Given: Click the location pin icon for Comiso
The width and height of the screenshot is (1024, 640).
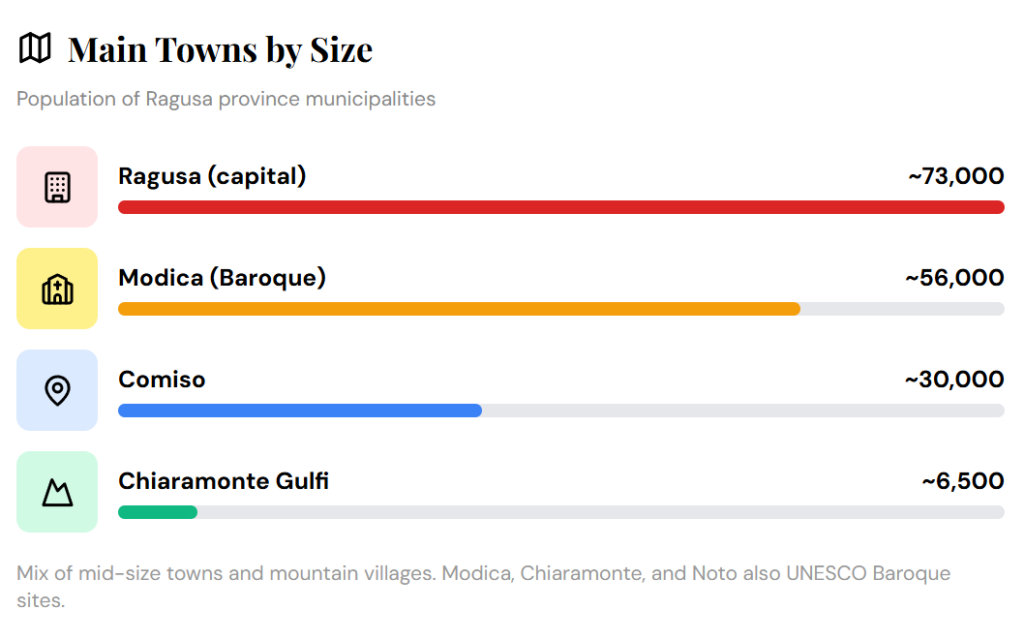Looking at the screenshot, I should point(57,390).
